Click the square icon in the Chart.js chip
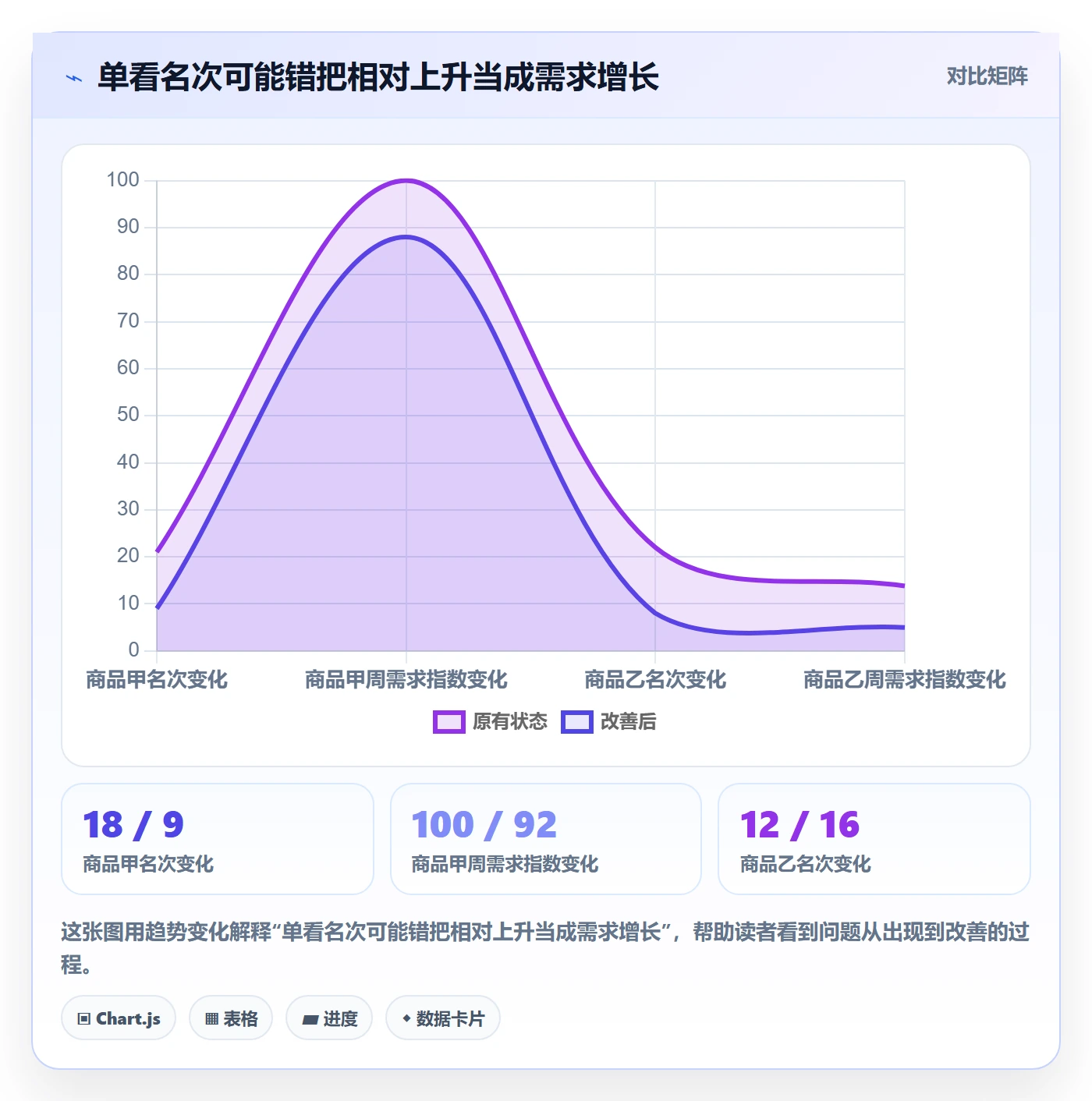 click(84, 1019)
